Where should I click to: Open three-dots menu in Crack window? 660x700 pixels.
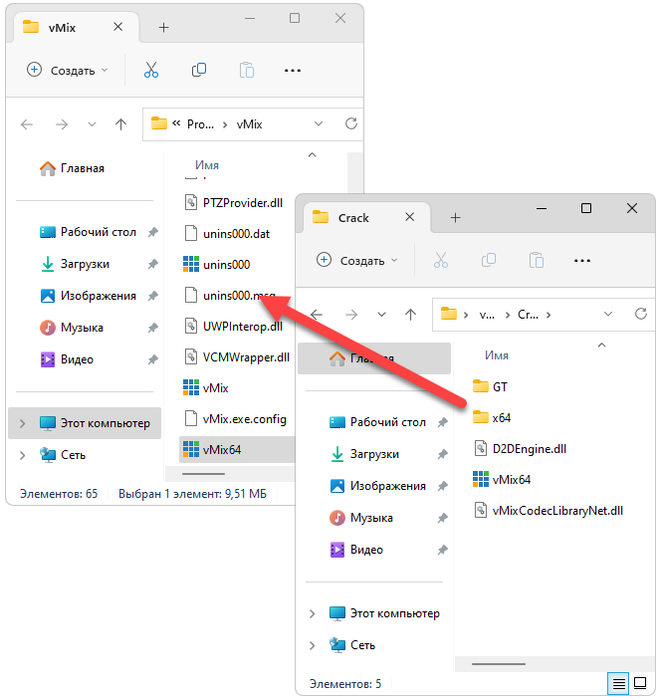tap(582, 261)
